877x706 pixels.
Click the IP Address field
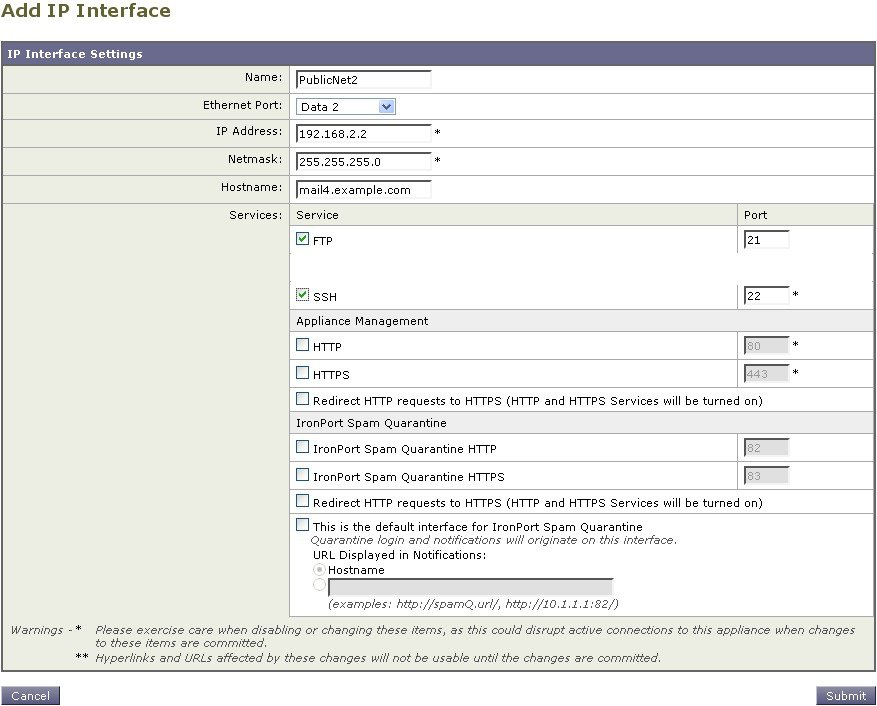click(362, 133)
